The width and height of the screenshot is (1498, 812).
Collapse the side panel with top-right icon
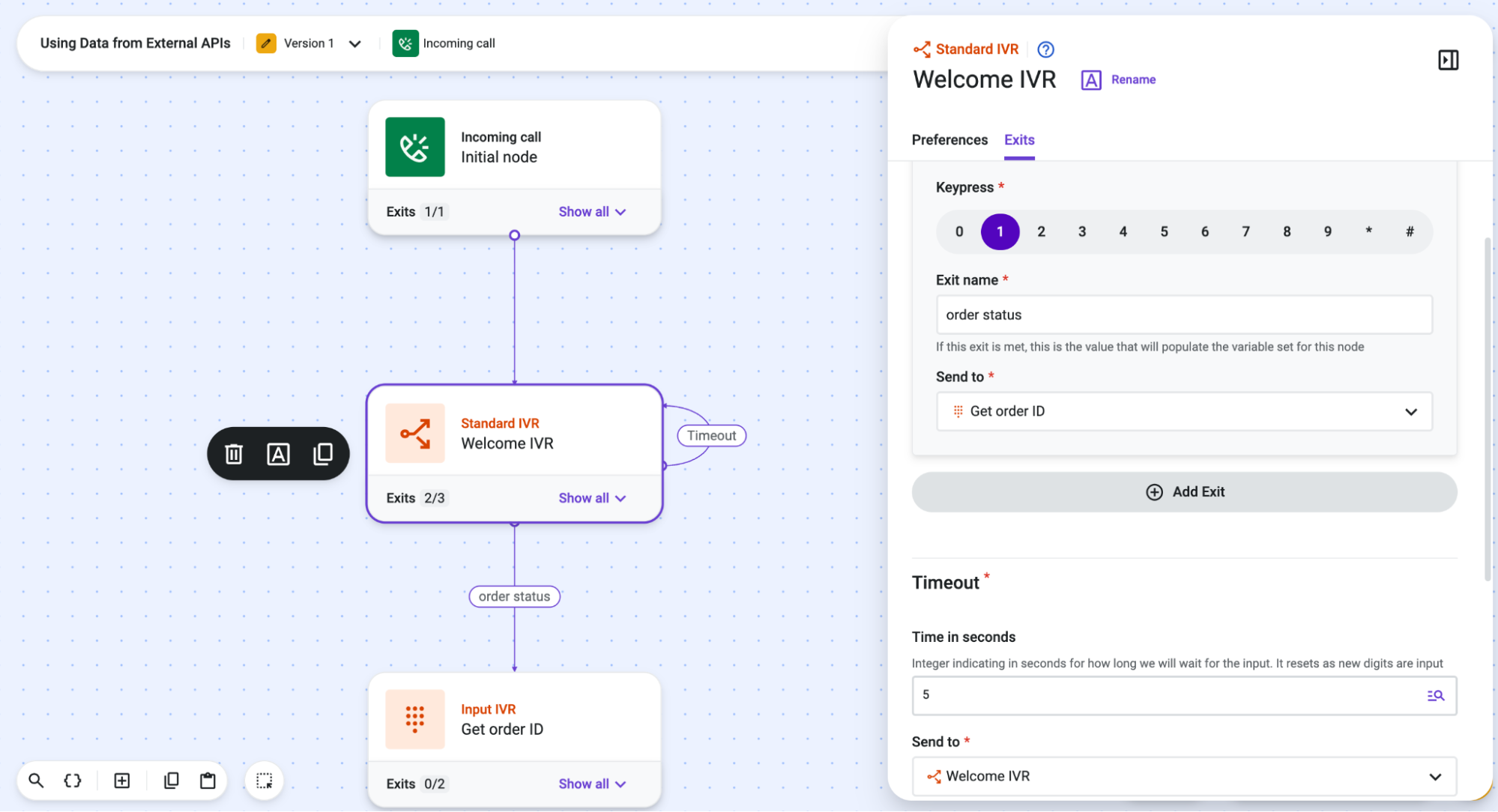pyautogui.click(x=1448, y=60)
